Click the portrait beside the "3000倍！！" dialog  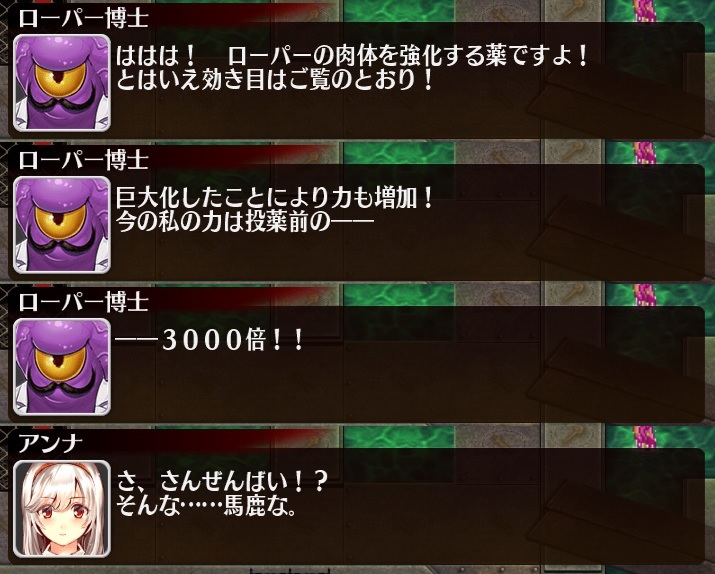click(62, 367)
